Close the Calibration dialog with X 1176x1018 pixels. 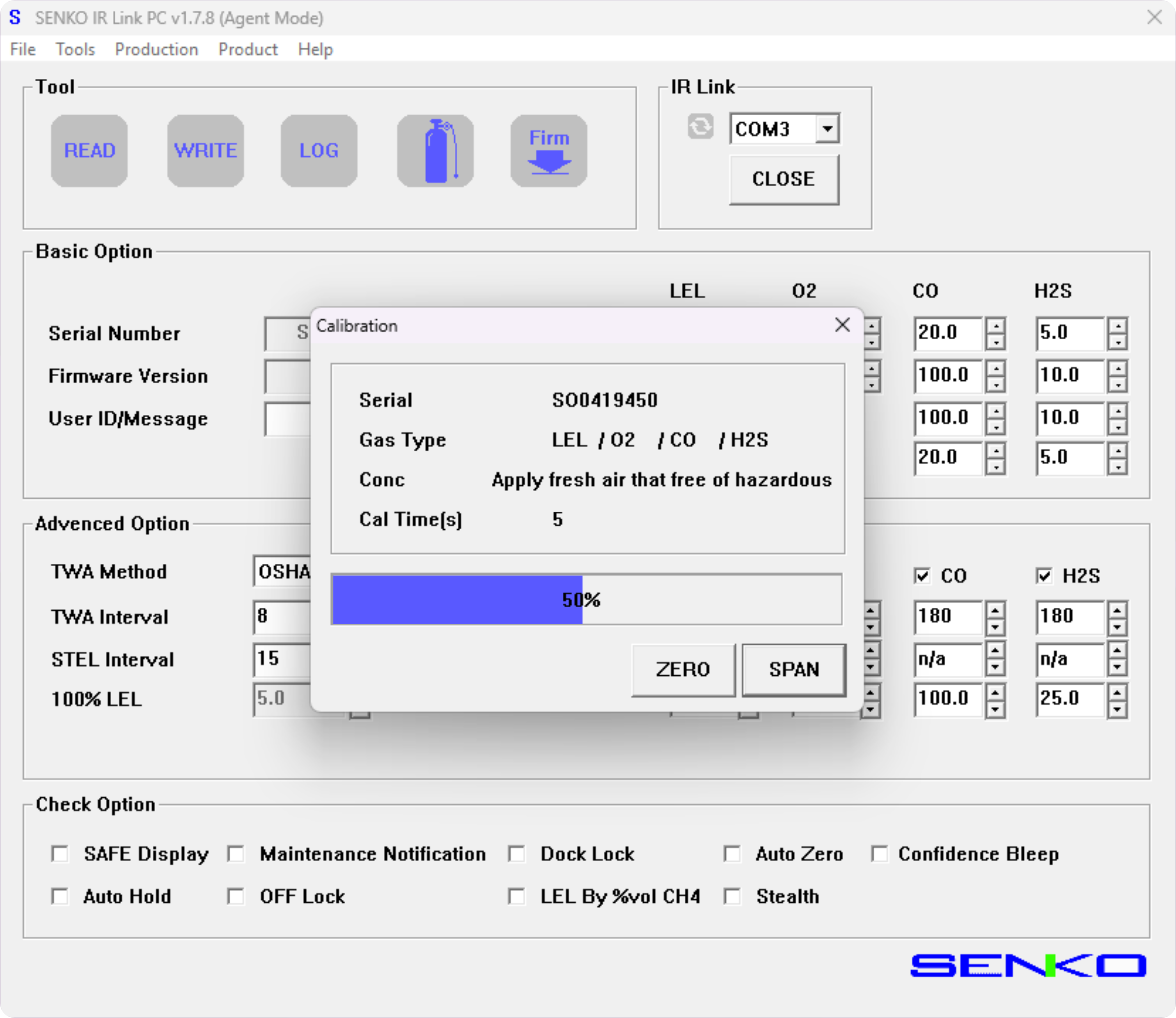point(842,325)
